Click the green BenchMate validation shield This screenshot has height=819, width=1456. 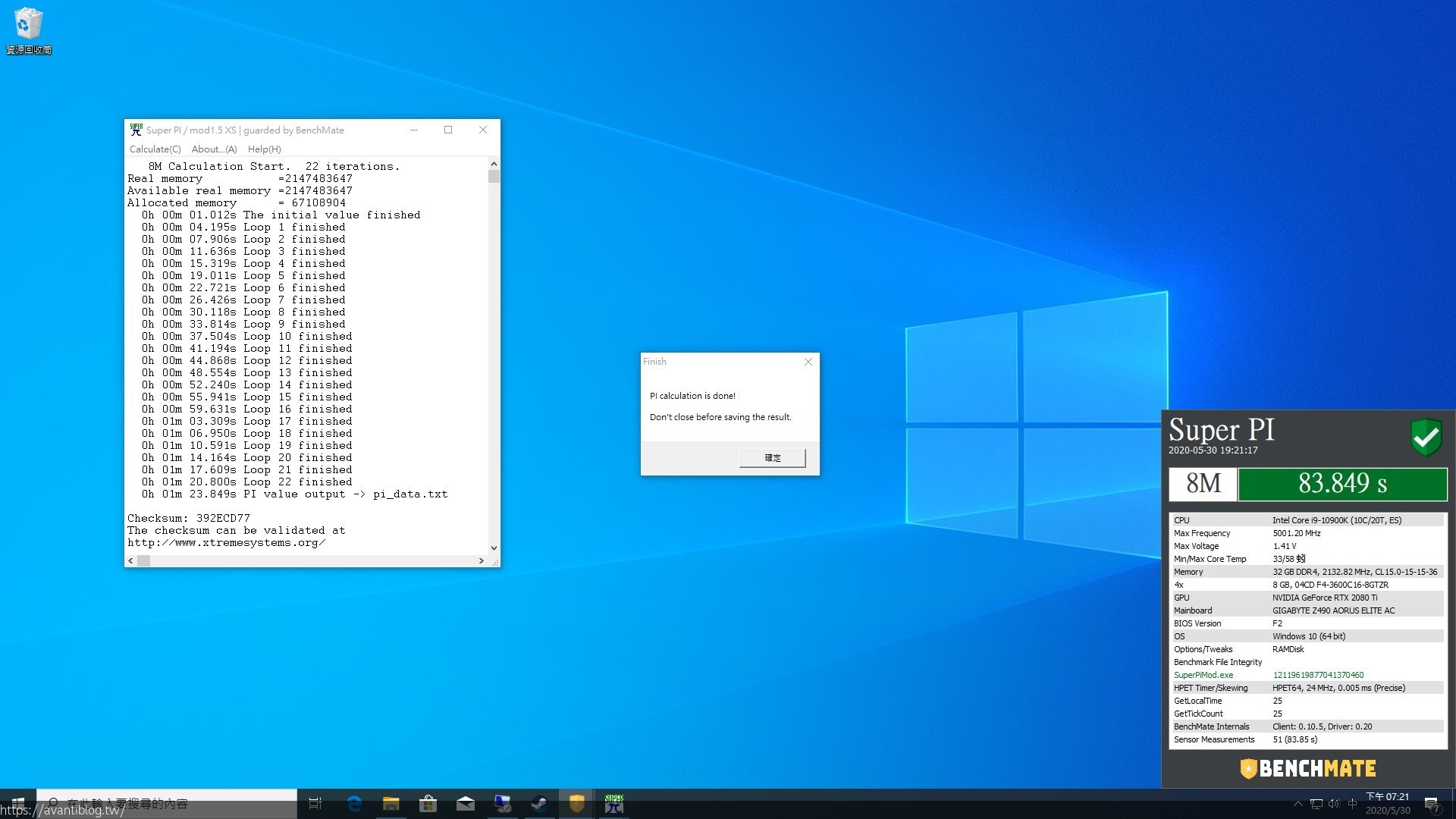click(1426, 437)
